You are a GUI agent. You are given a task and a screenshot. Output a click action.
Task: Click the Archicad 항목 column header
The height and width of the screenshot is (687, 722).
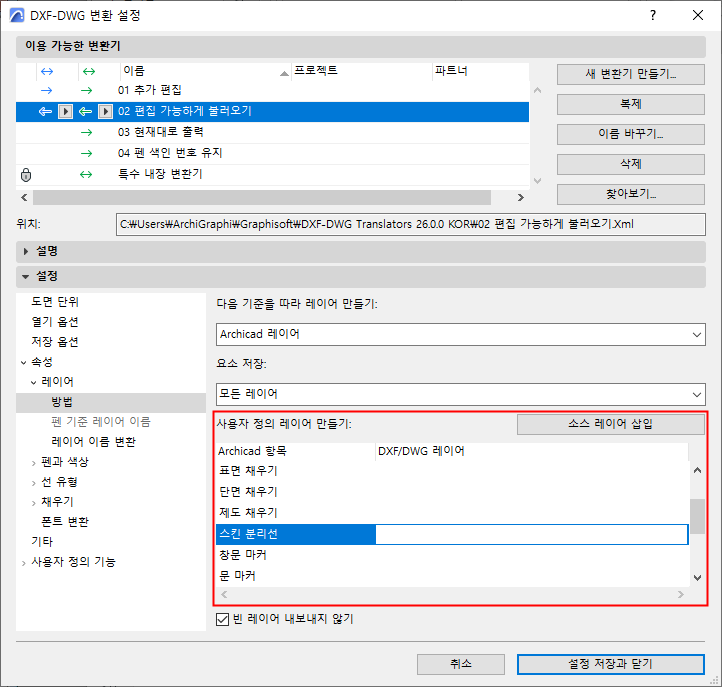(296, 452)
